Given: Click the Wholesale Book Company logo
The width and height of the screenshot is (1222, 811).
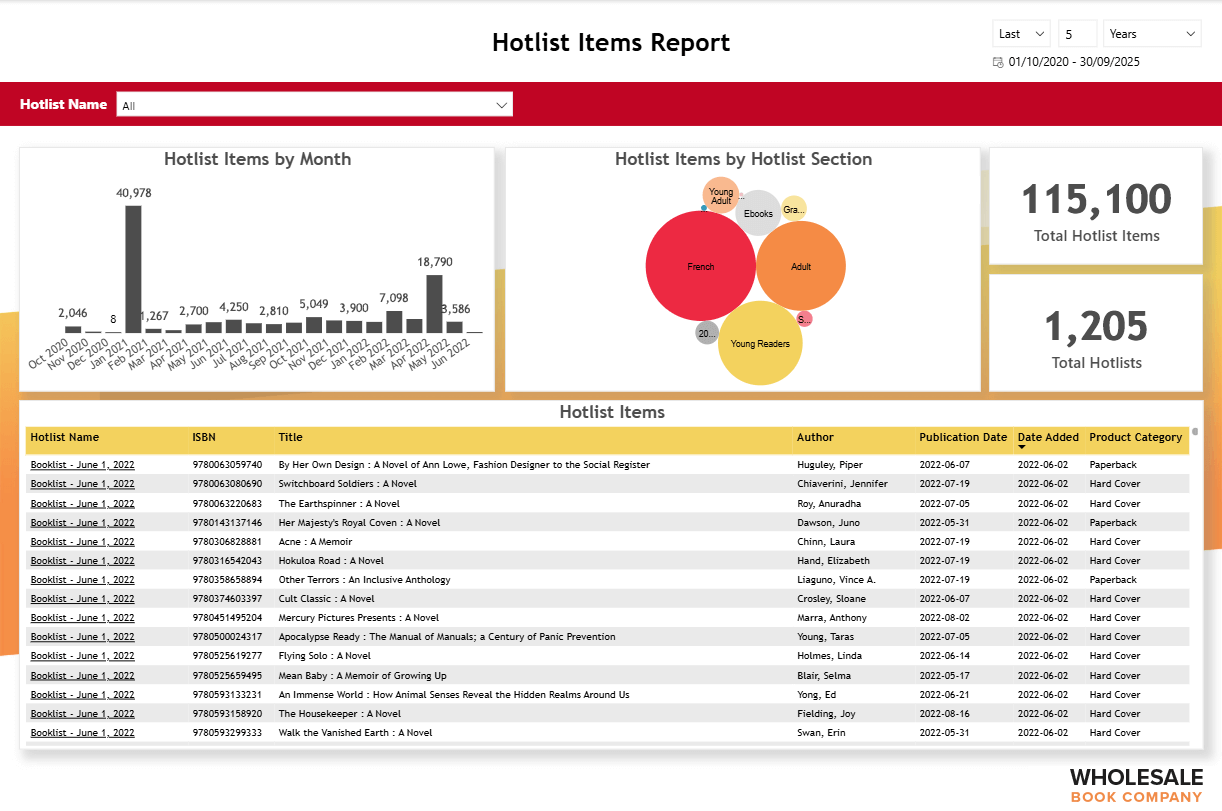Looking at the screenshot, I should [1135, 785].
